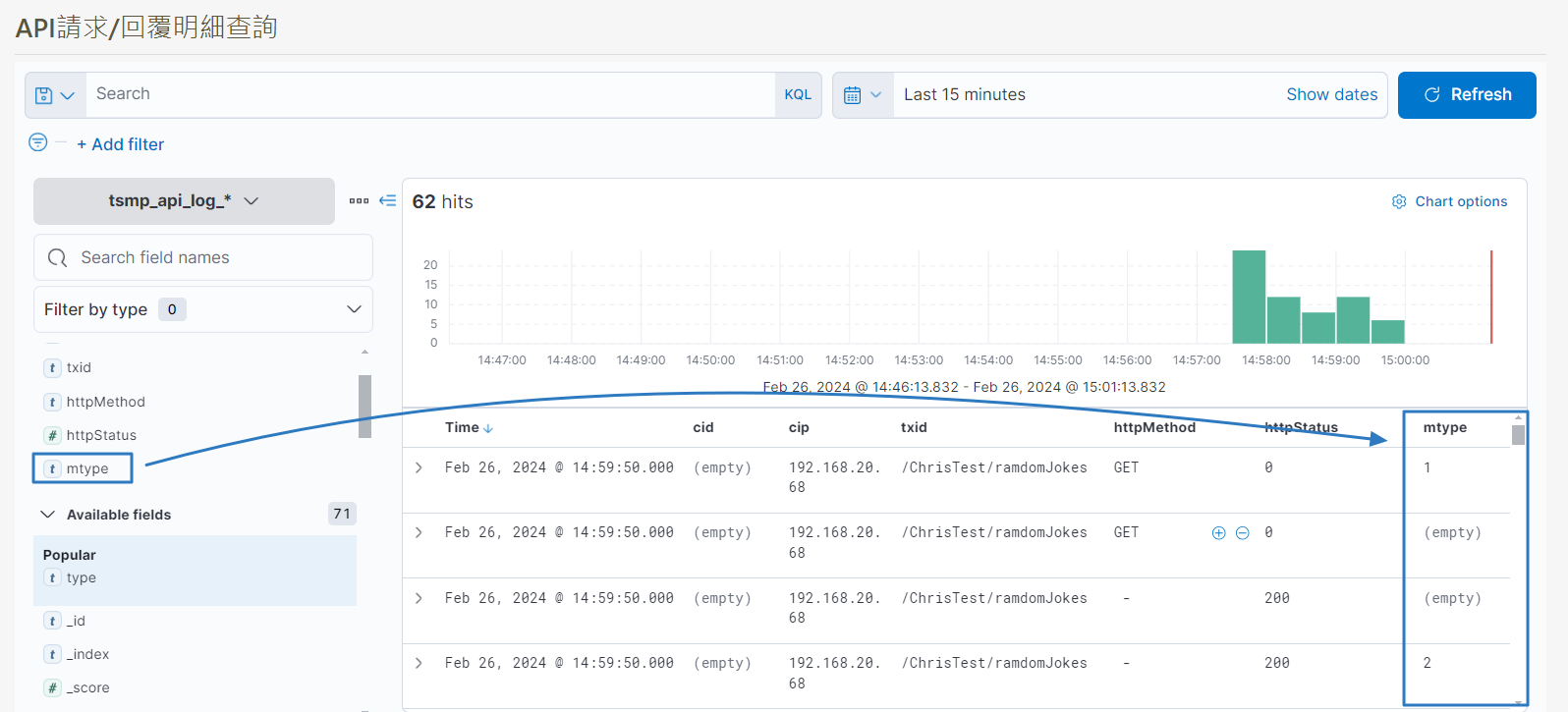The height and width of the screenshot is (712, 1568).
Task: Open Chart options
Action: (1449, 201)
